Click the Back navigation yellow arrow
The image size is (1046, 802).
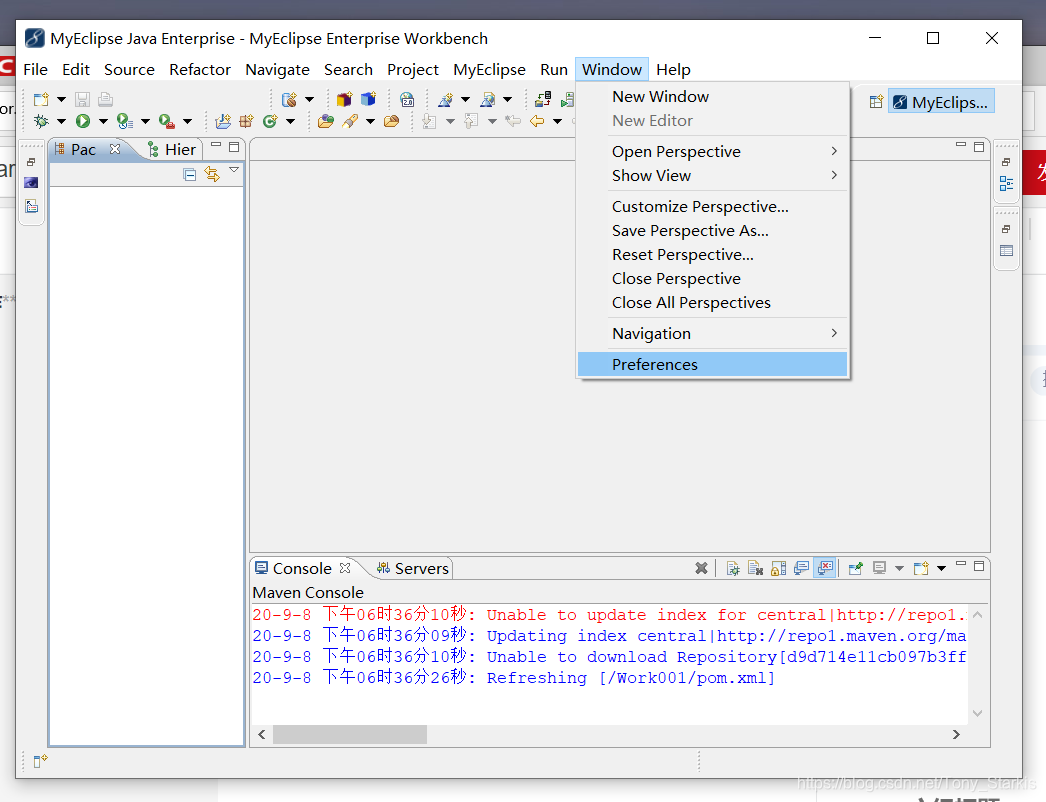537,121
